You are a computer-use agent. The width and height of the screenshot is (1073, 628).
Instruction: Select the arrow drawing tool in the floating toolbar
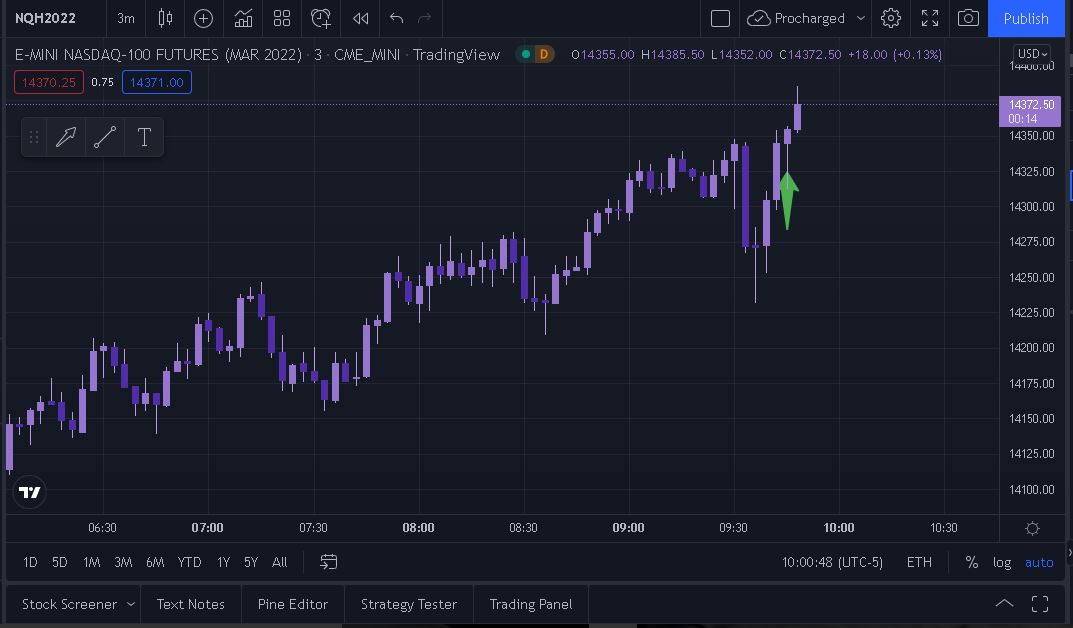[66, 137]
